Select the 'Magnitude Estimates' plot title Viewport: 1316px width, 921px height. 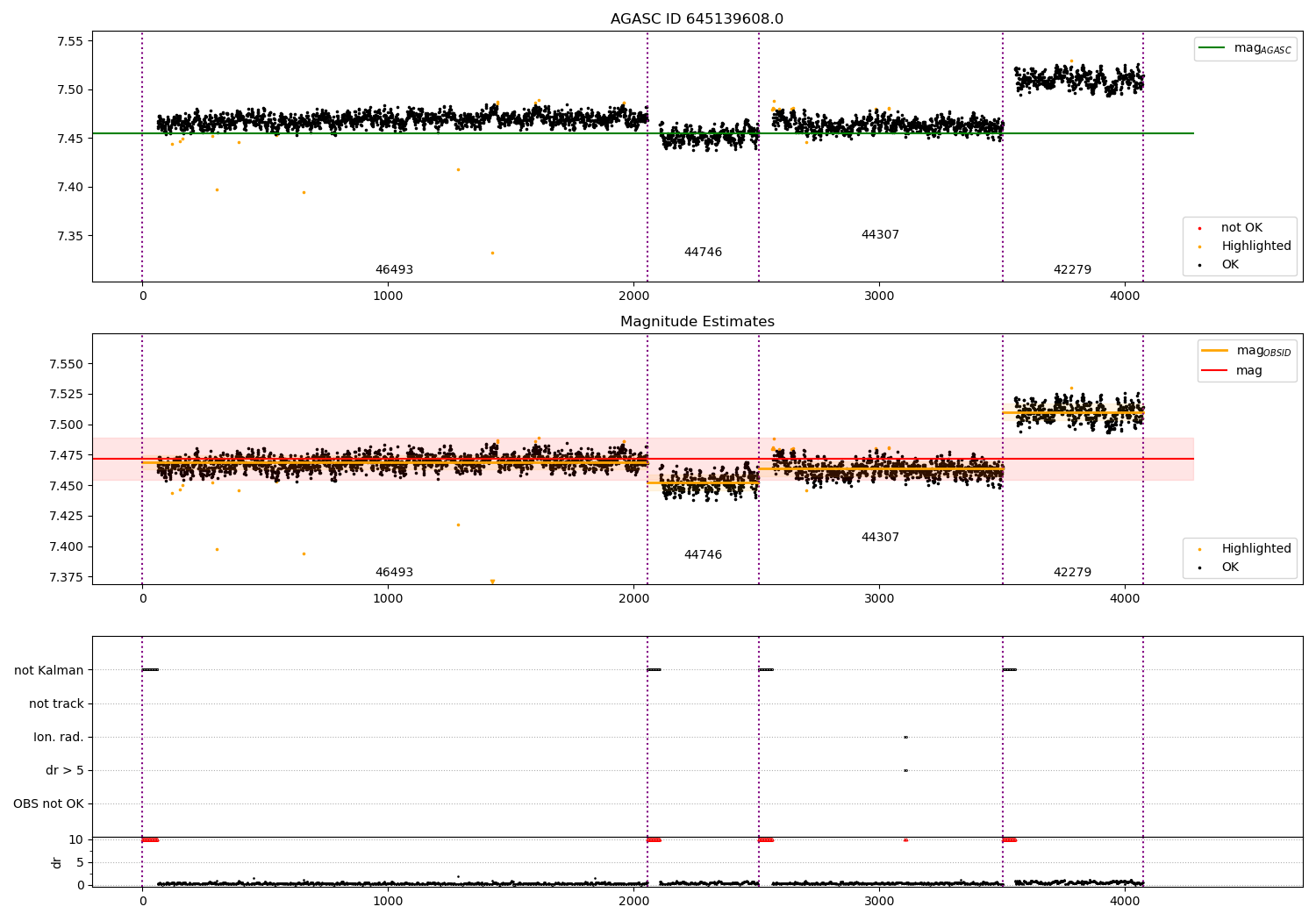click(697, 322)
